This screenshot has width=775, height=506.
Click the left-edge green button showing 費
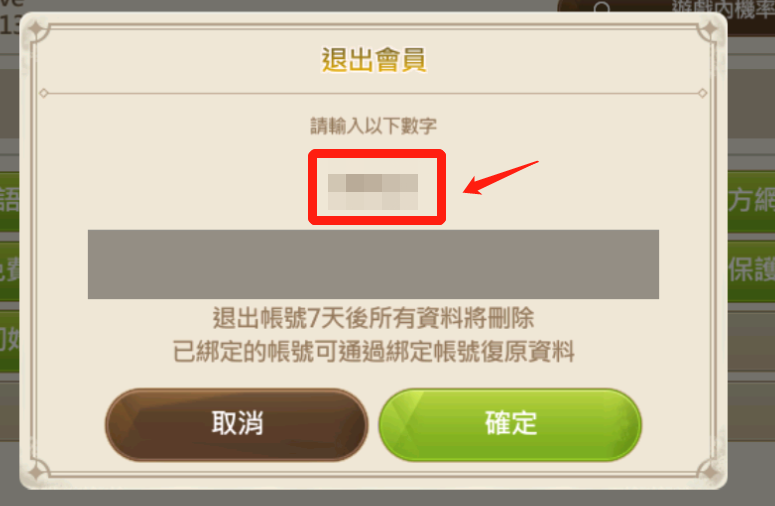coord(9,271)
